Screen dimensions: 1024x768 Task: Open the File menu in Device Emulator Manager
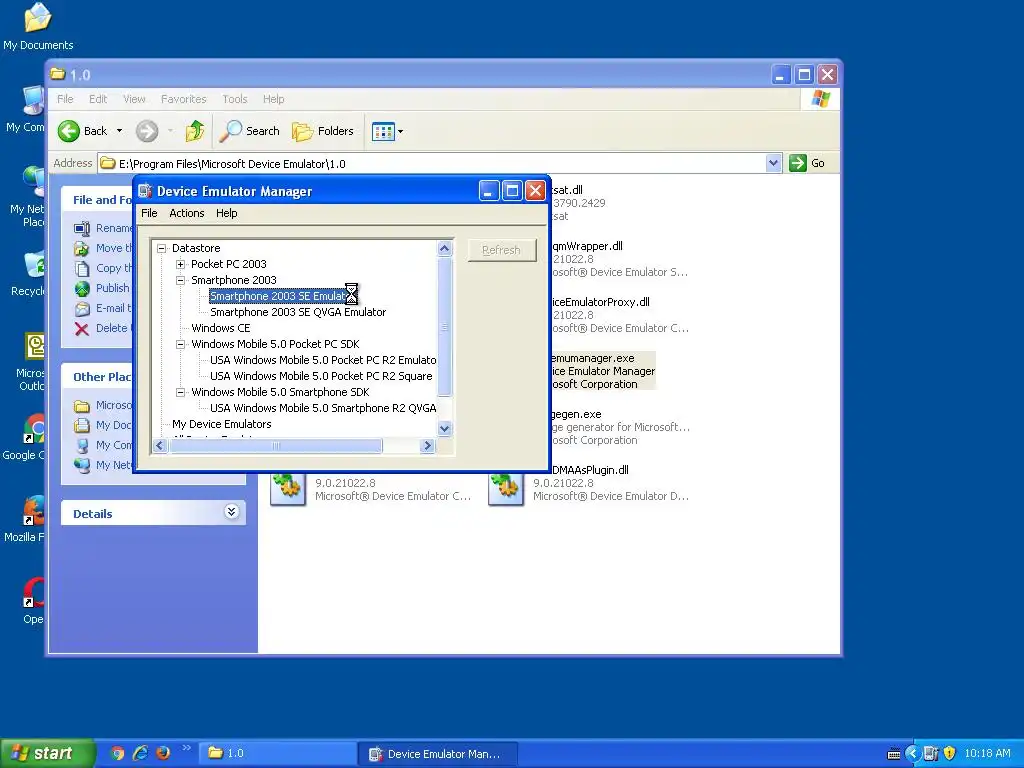tap(149, 213)
